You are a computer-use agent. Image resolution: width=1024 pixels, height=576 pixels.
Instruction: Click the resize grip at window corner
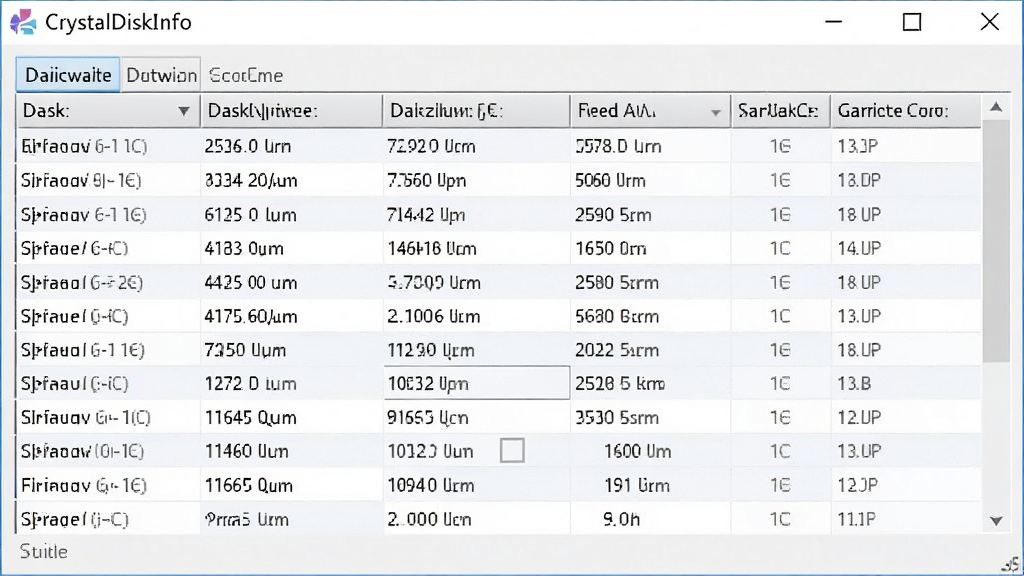[1012, 564]
